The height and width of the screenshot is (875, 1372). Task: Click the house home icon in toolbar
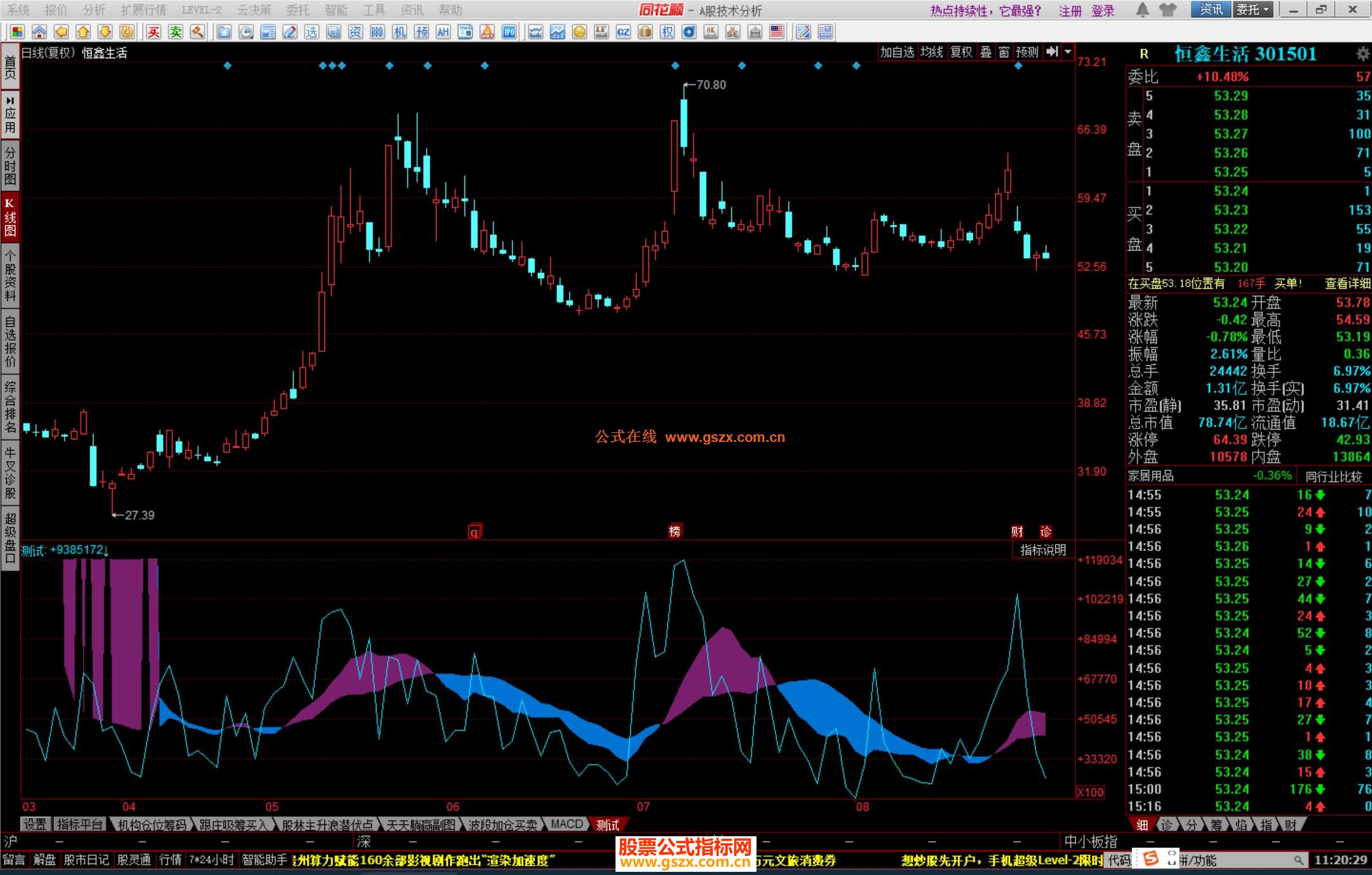pos(39,32)
